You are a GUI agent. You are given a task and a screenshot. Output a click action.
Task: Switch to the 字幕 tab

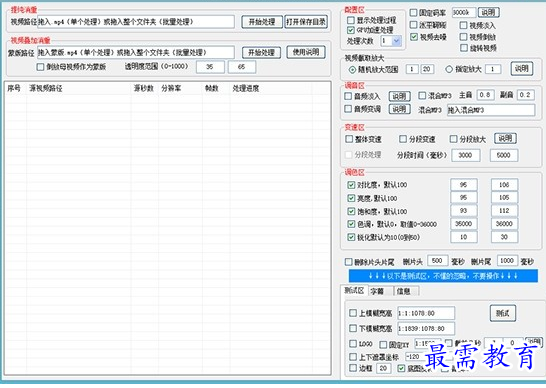pyautogui.click(x=381, y=292)
